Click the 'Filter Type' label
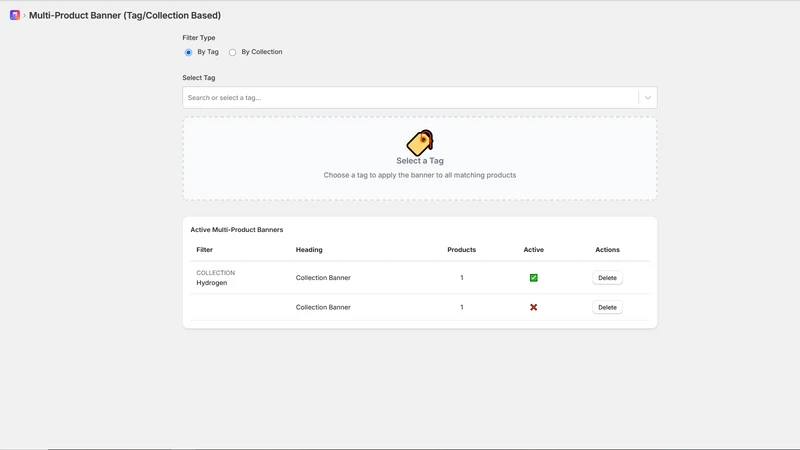 pyautogui.click(x=199, y=38)
